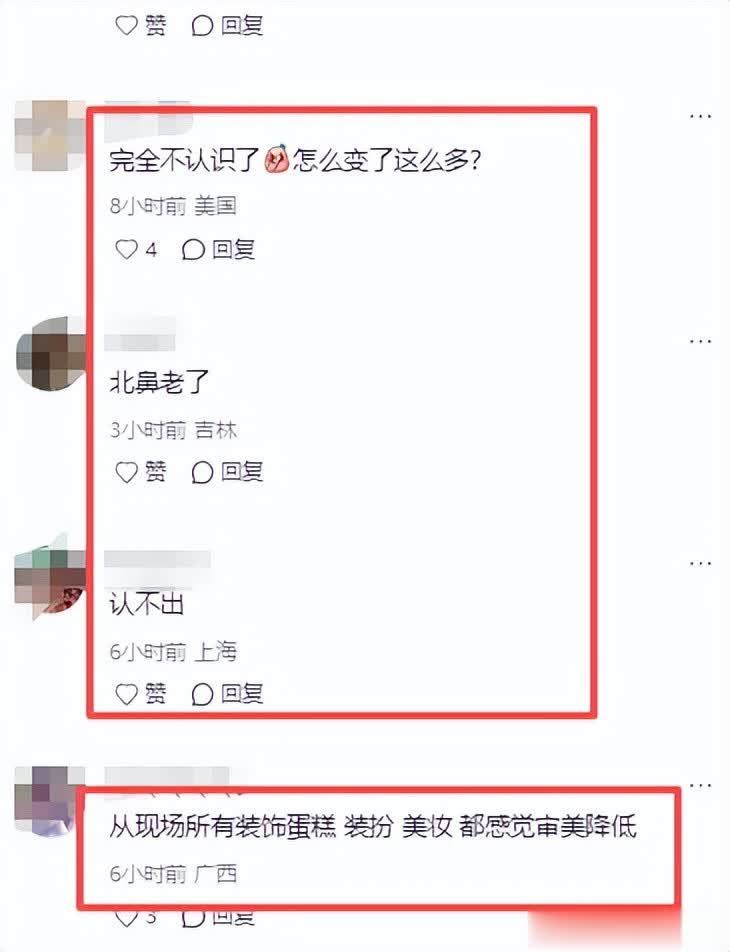Click the reply bubble of topmost comment
Viewport: 730px width, 952px height.
[227, 26]
